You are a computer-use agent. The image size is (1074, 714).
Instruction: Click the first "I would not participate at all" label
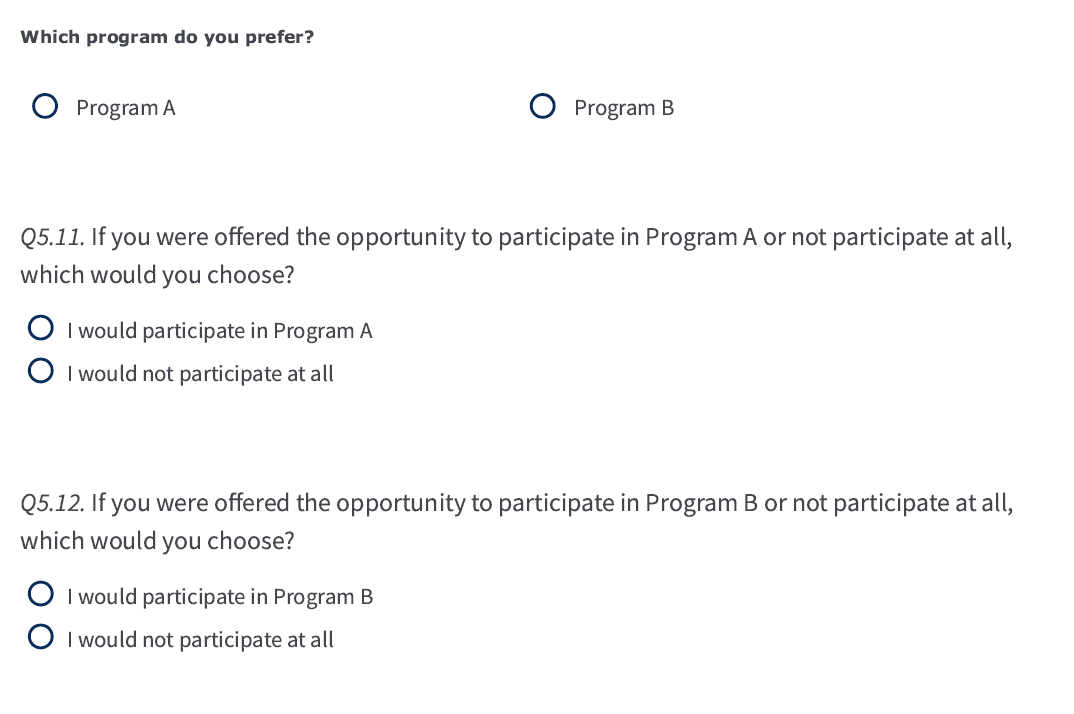coord(200,373)
